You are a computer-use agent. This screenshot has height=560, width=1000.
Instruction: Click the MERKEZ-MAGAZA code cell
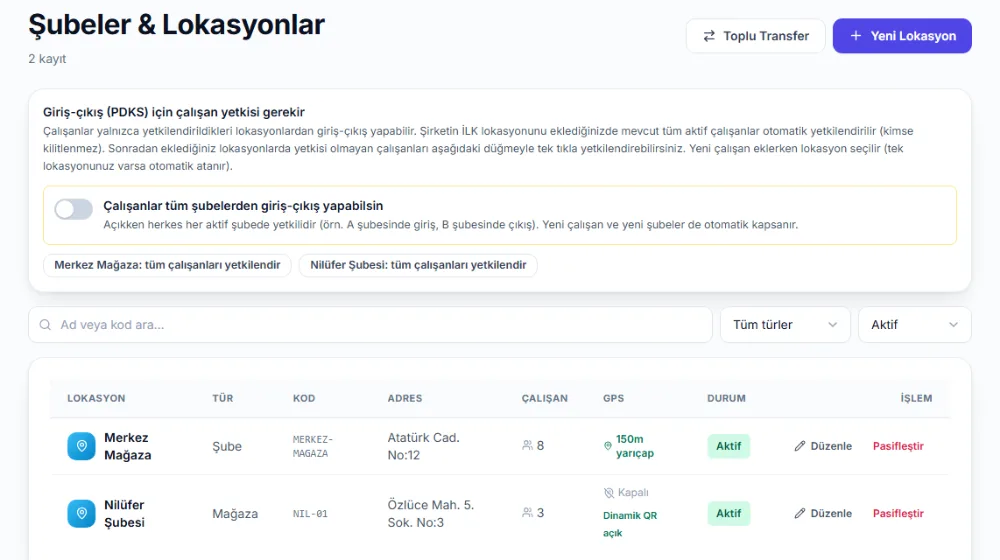coord(312,446)
